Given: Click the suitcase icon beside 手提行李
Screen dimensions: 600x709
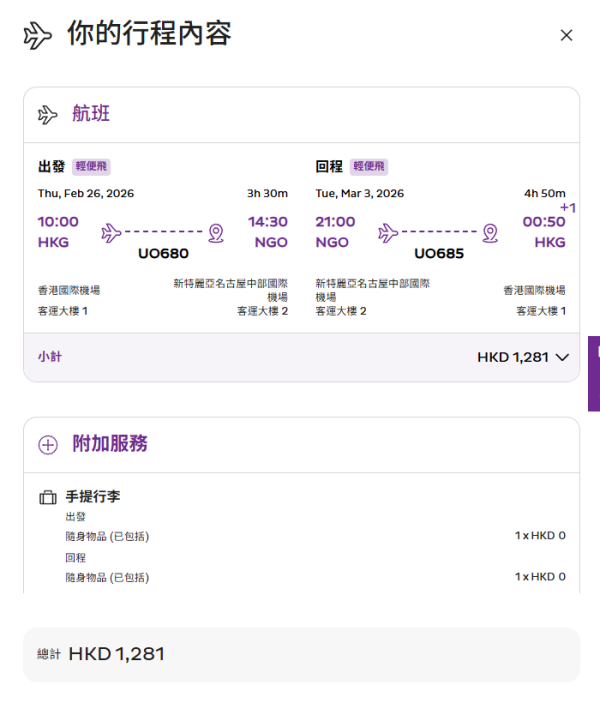Looking at the screenshot, I should coord(48,497).
